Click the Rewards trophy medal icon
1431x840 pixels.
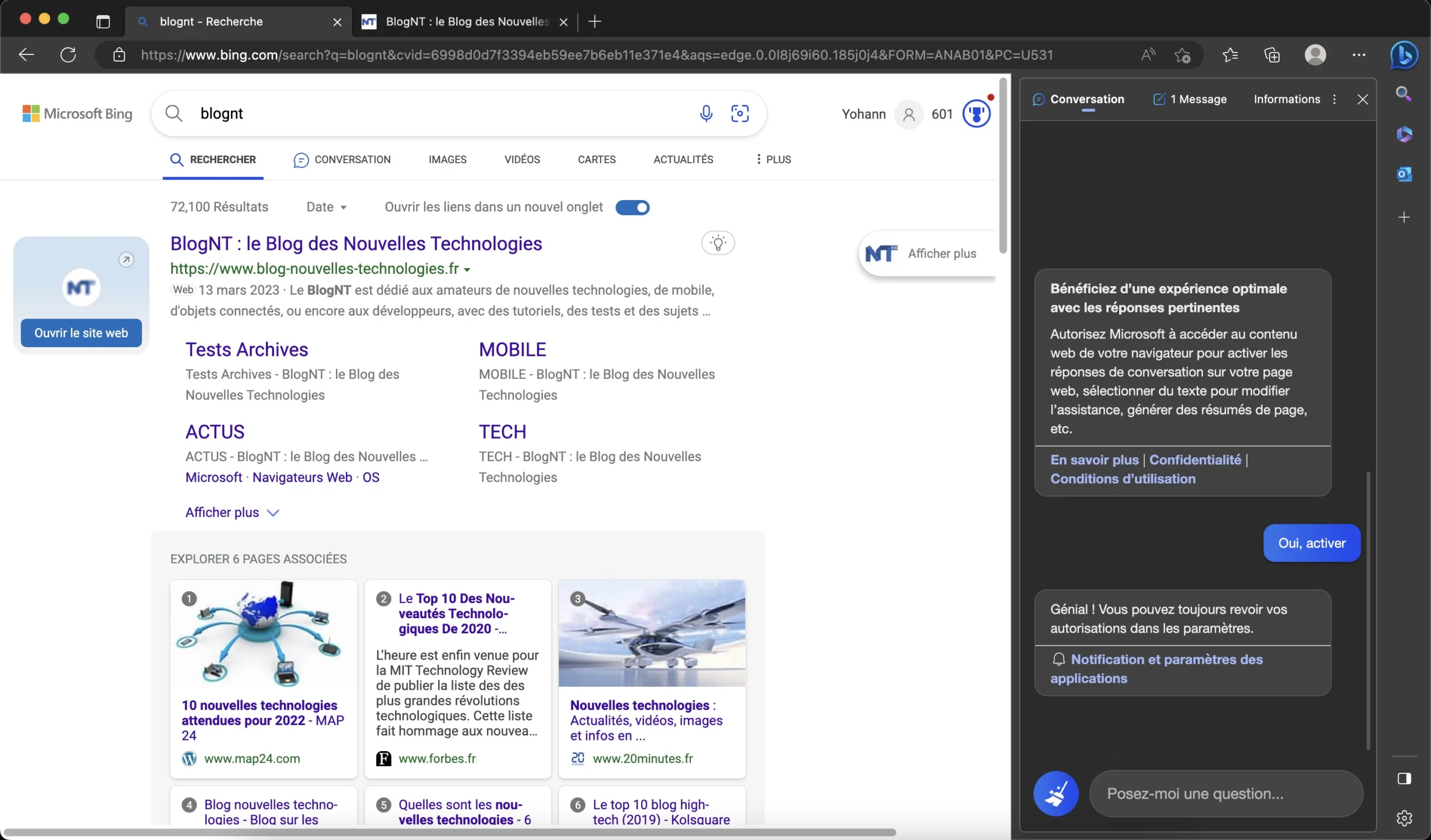976,113
